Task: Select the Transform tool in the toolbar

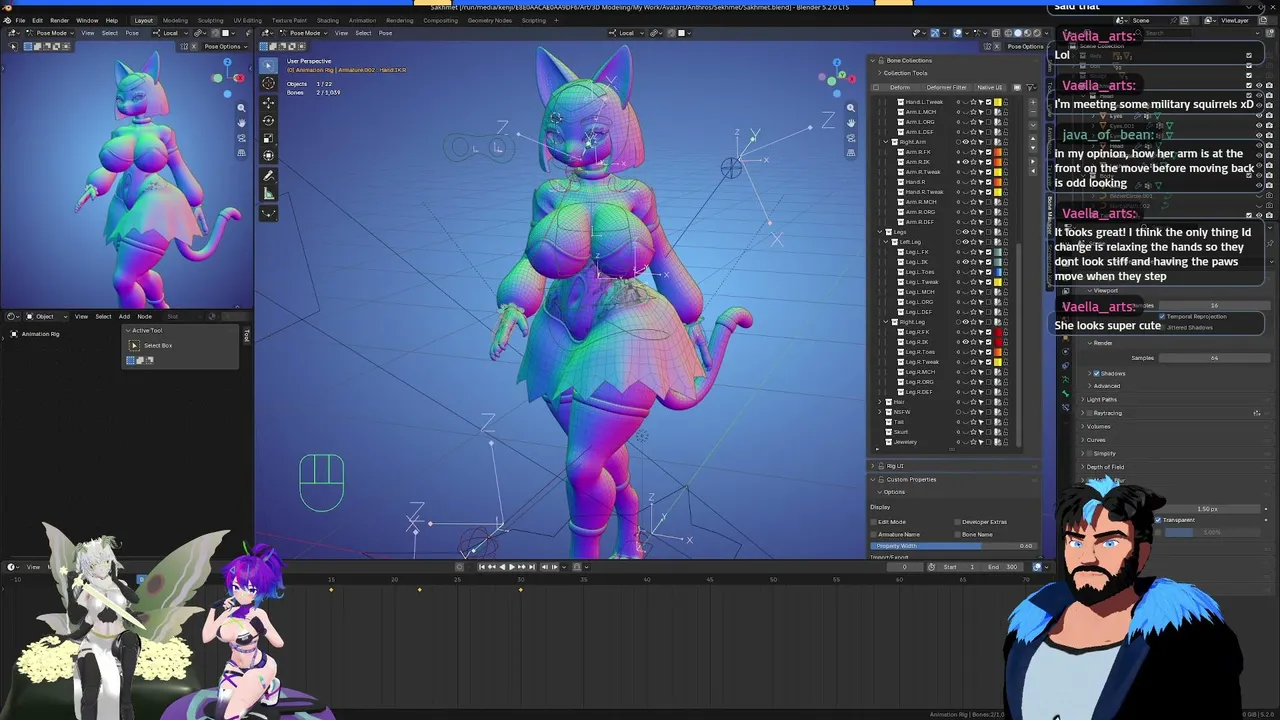Action: [x=268, y=155]
